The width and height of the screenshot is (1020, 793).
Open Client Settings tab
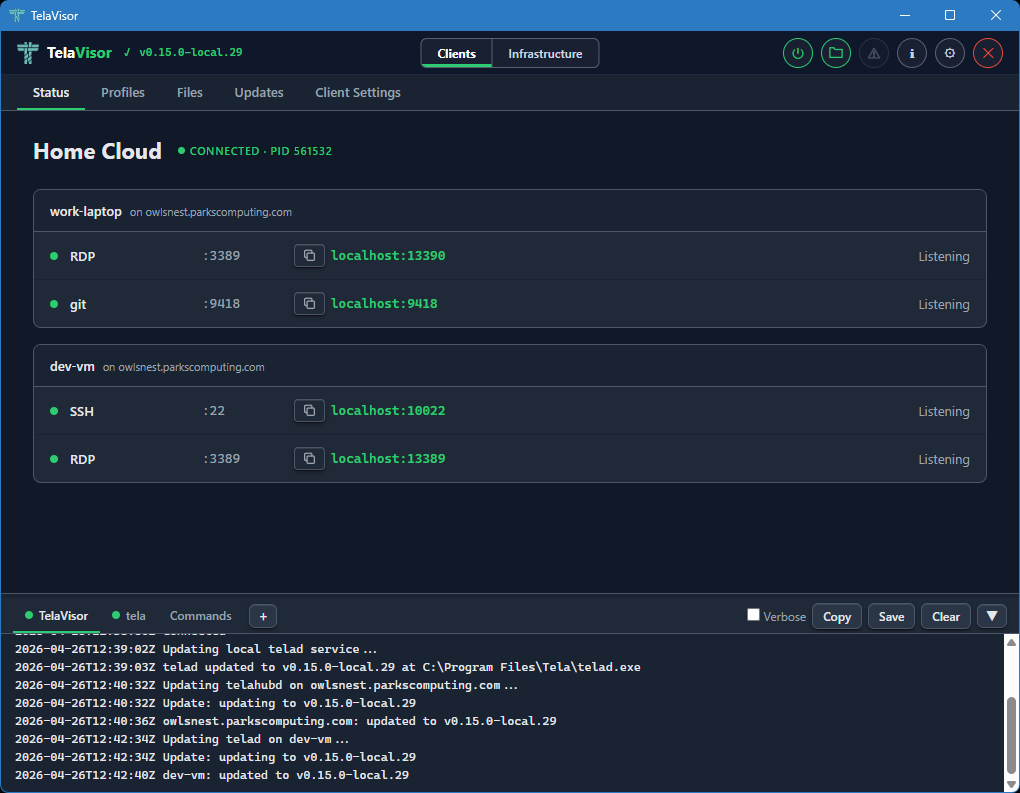point(358,92)
